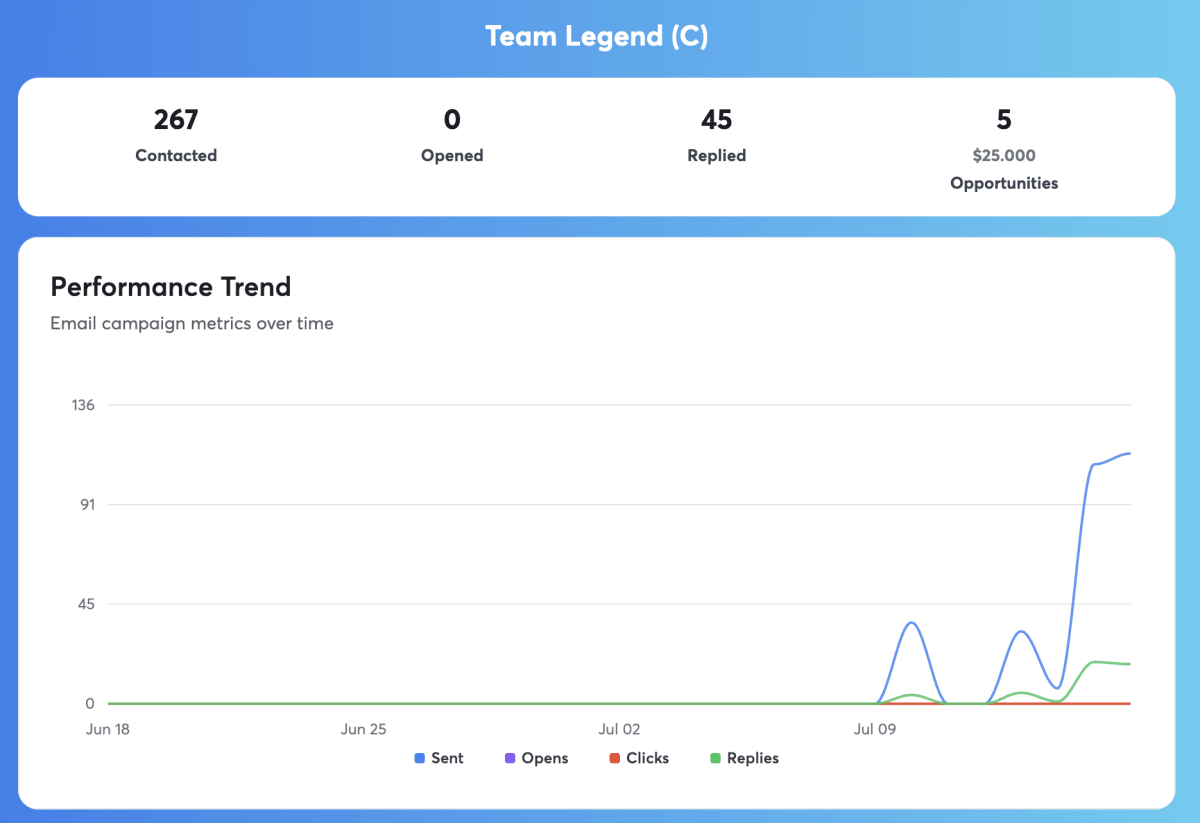The image size is (1200, 823).
Task: Click the purple Opens legend color dot
Action: (x=511, y=759)
